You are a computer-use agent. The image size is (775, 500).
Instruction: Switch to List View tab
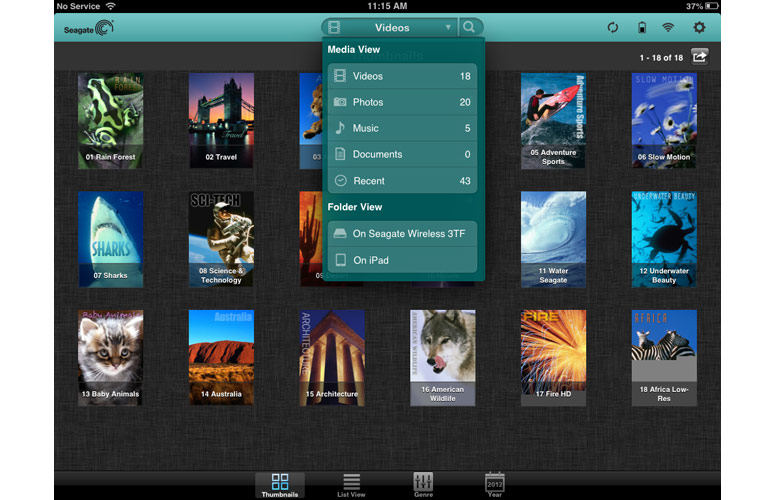pos(351,485)
